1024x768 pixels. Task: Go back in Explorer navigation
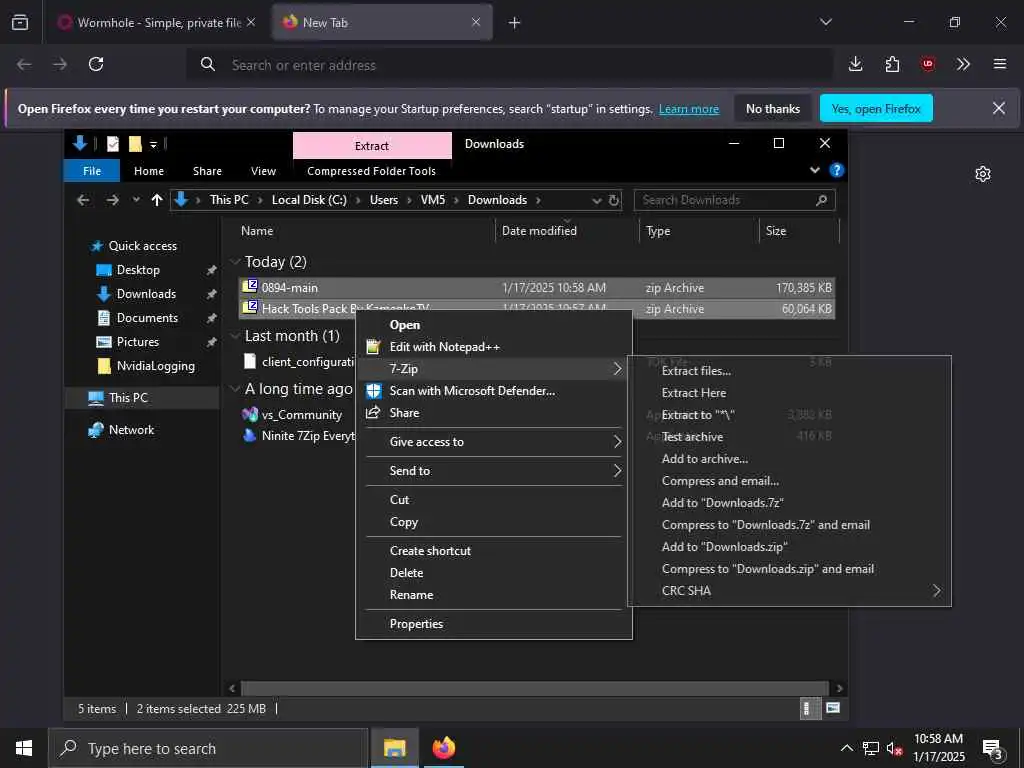pos(83,200)
